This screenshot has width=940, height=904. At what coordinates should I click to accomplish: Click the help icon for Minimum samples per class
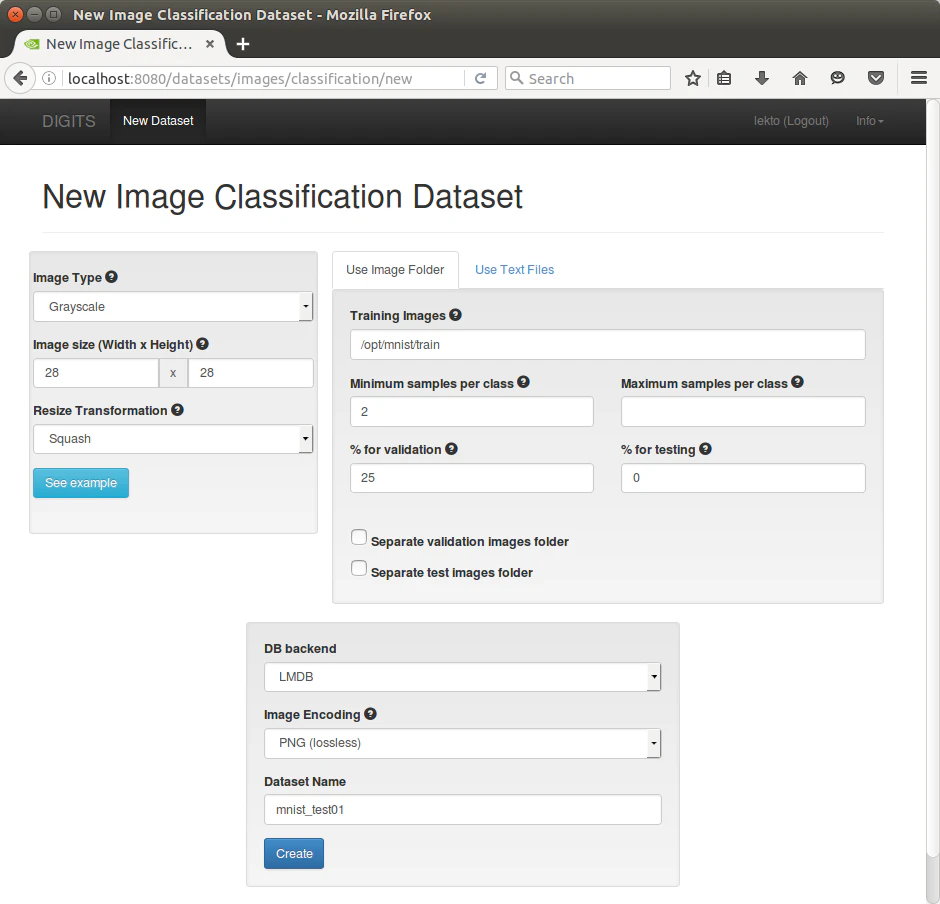[523, 382]
